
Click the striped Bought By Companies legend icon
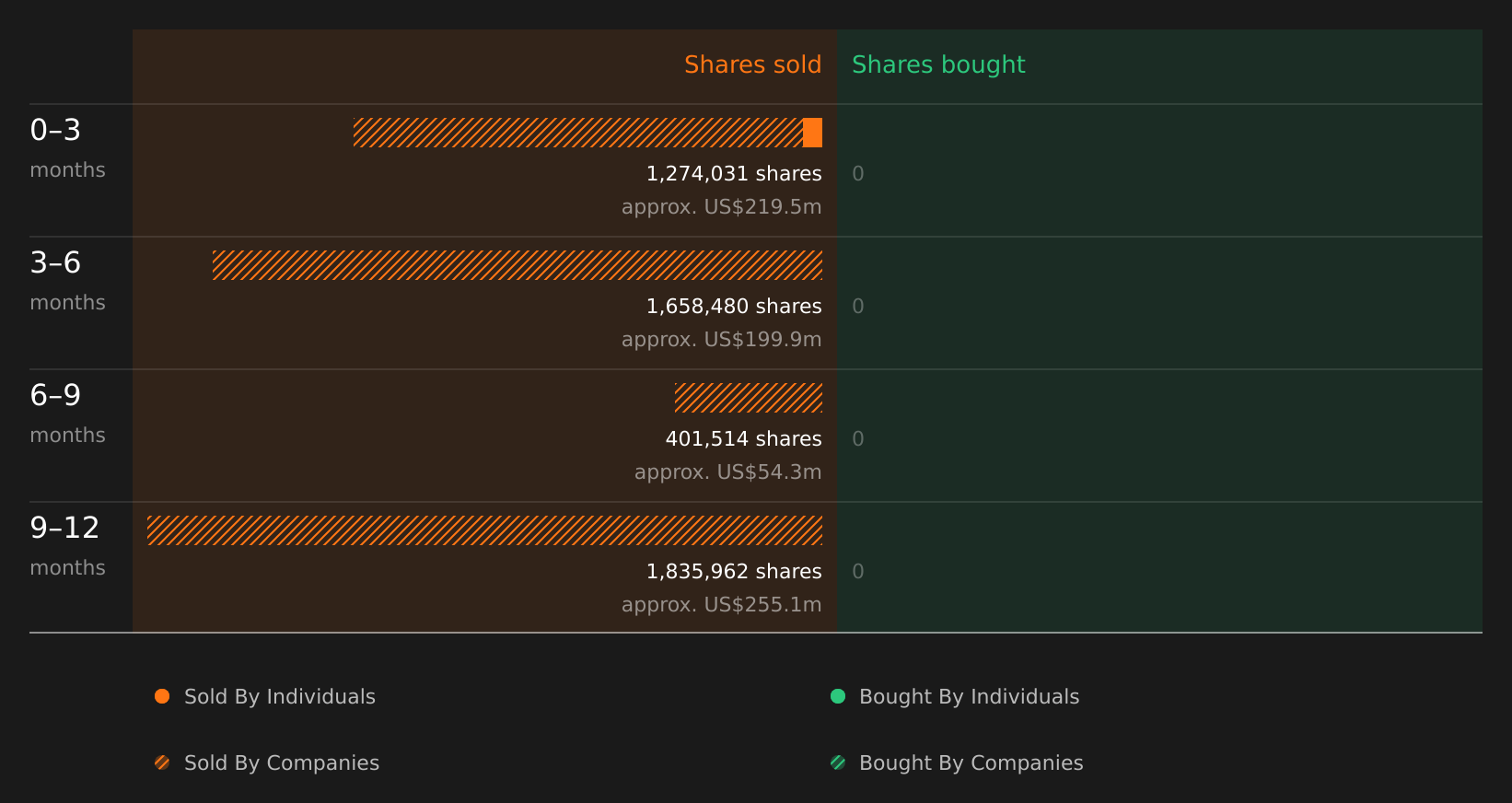pyautogui.click(x=838, y=762)
